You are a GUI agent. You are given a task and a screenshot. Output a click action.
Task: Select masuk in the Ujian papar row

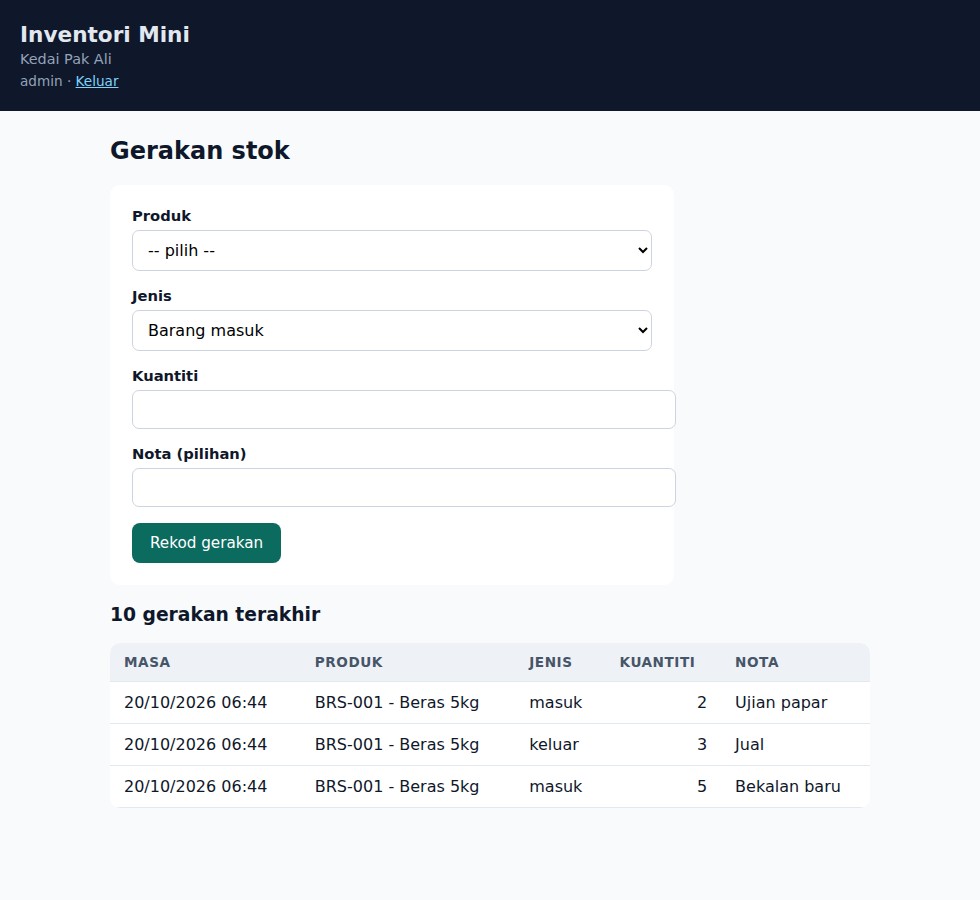[556, 702]
